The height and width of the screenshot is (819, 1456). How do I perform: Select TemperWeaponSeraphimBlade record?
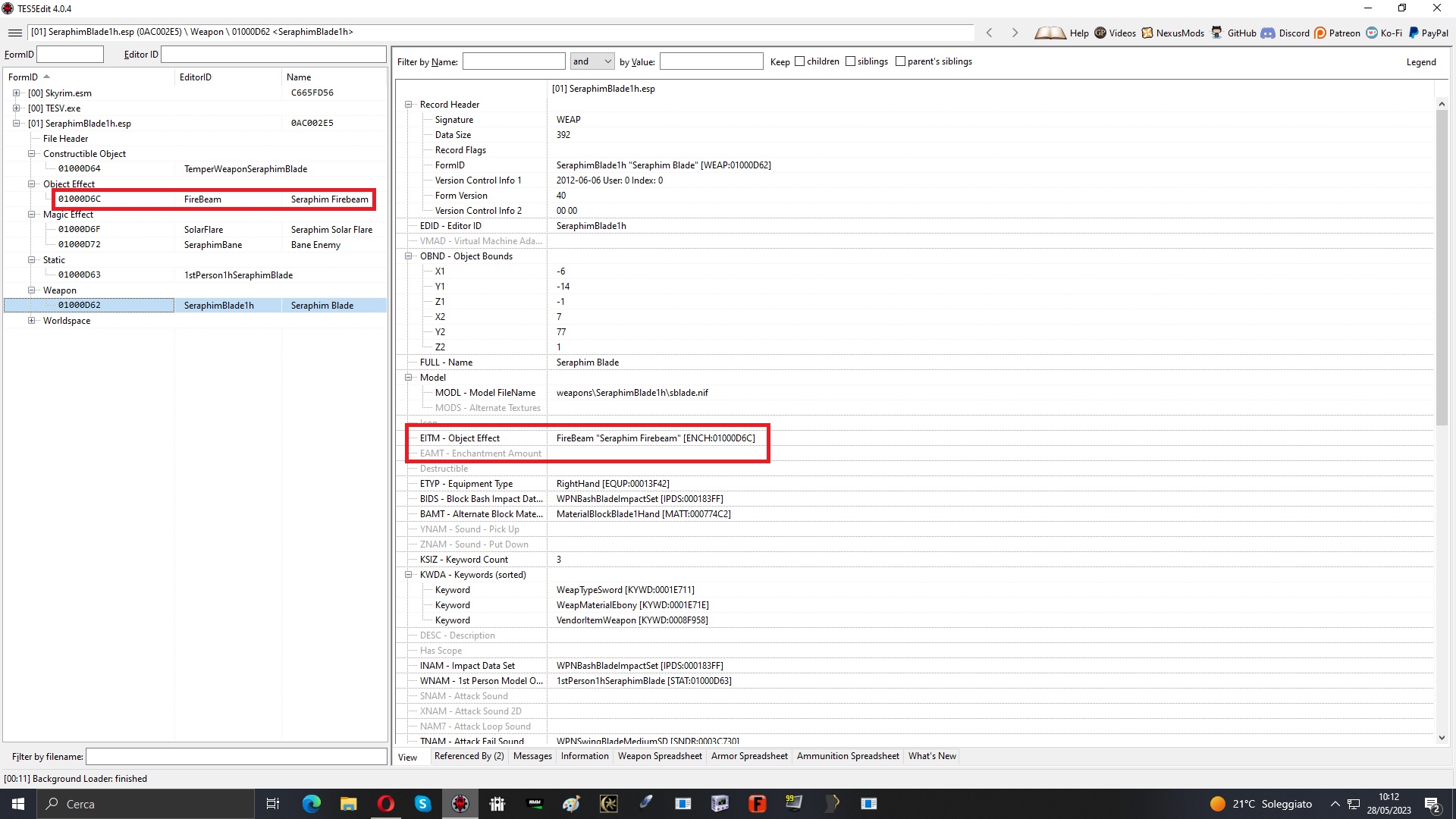pyautogui.click(x=215, y=169)
